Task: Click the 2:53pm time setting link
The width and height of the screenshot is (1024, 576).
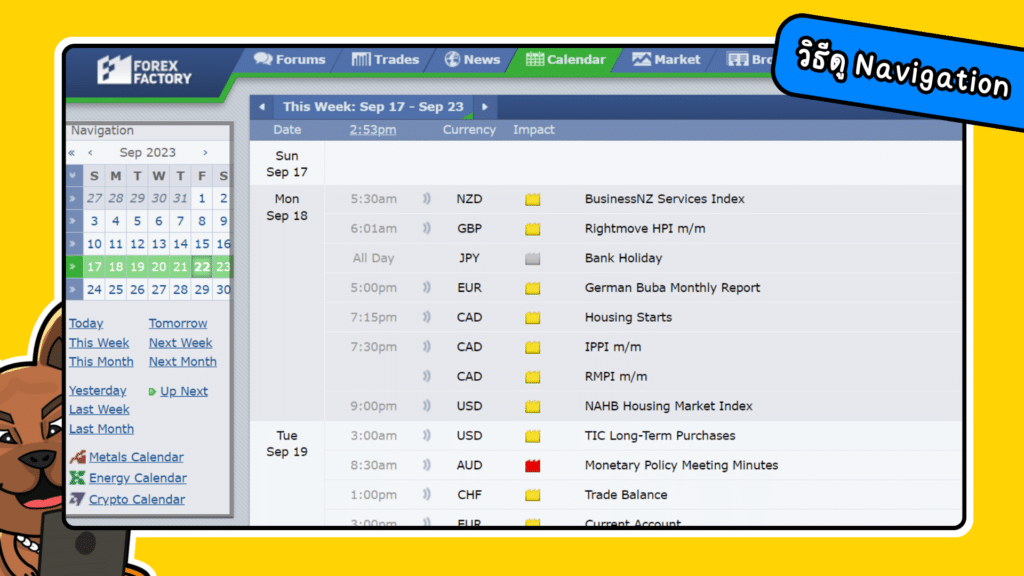Action: coord(372,129)
